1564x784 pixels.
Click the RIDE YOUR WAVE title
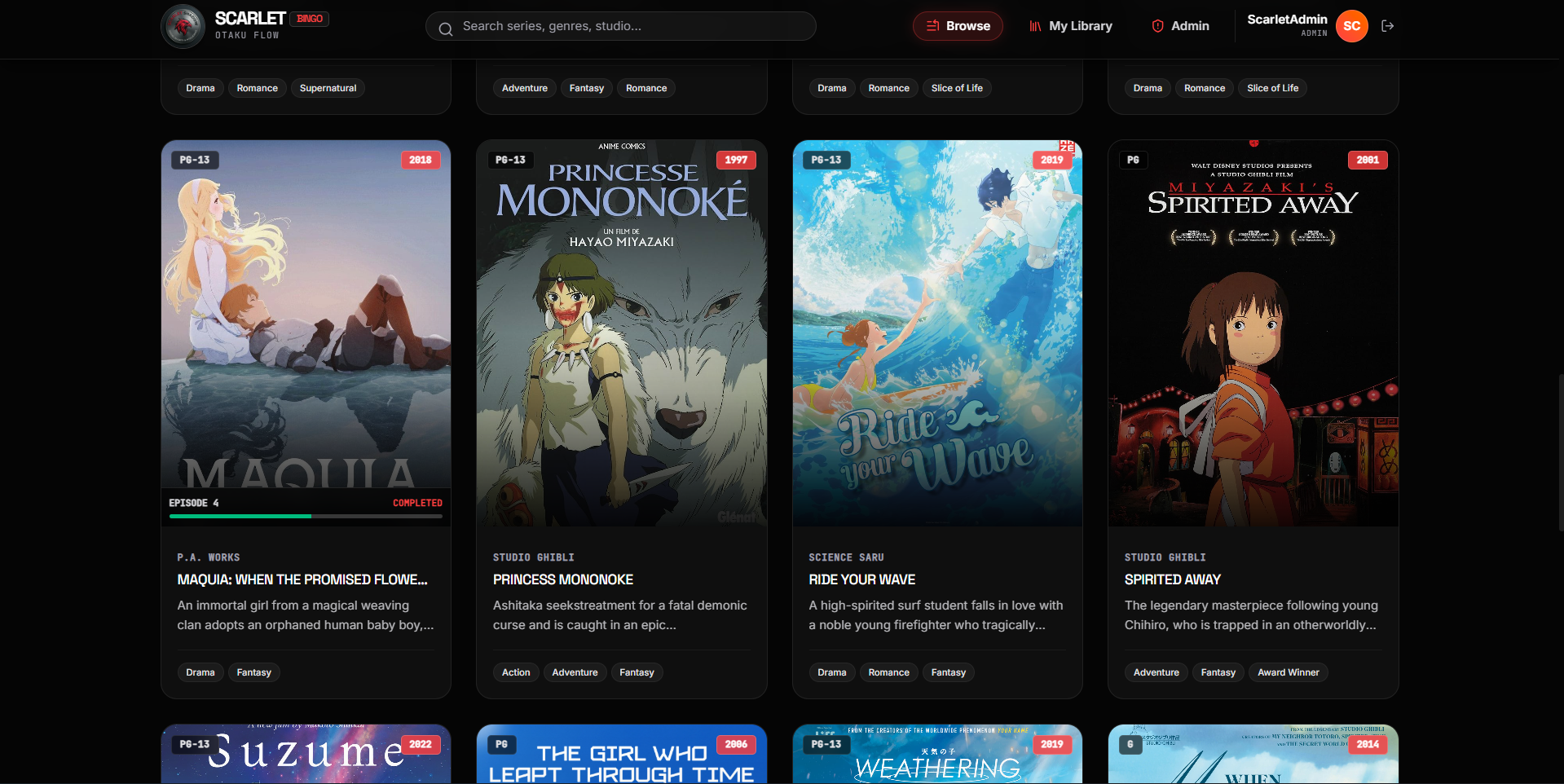coord(862,579)
